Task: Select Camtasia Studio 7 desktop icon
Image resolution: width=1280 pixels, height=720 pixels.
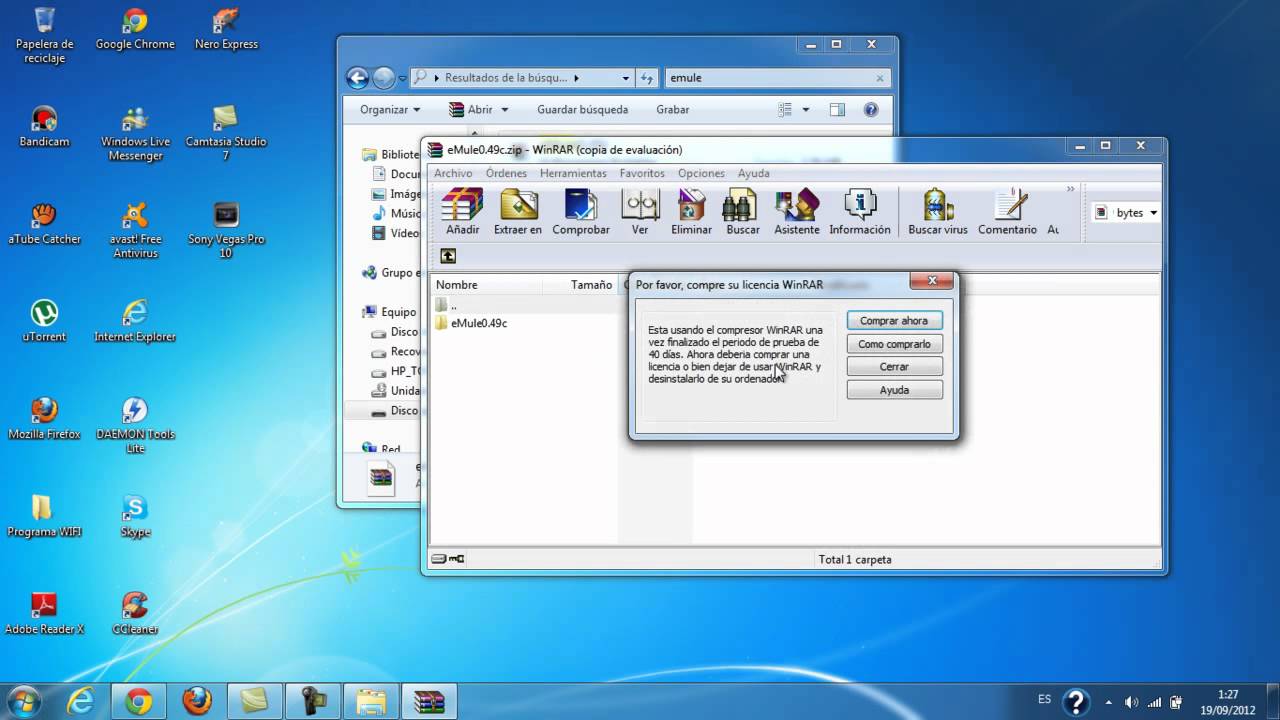Action: pyautogui.click(x=225, y=133)
